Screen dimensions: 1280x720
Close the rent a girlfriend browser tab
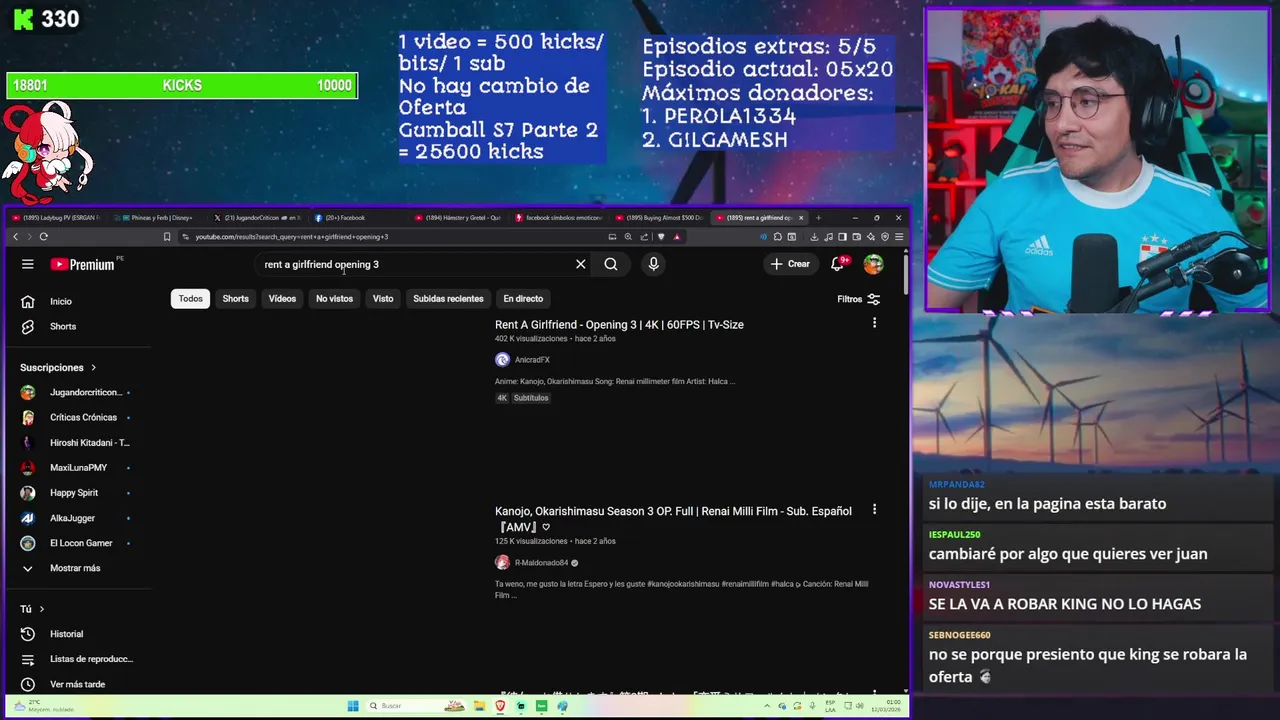800,217
